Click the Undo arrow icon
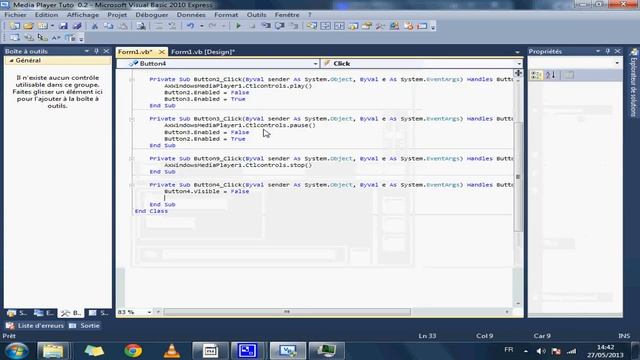640x360 pixels. 191,26
